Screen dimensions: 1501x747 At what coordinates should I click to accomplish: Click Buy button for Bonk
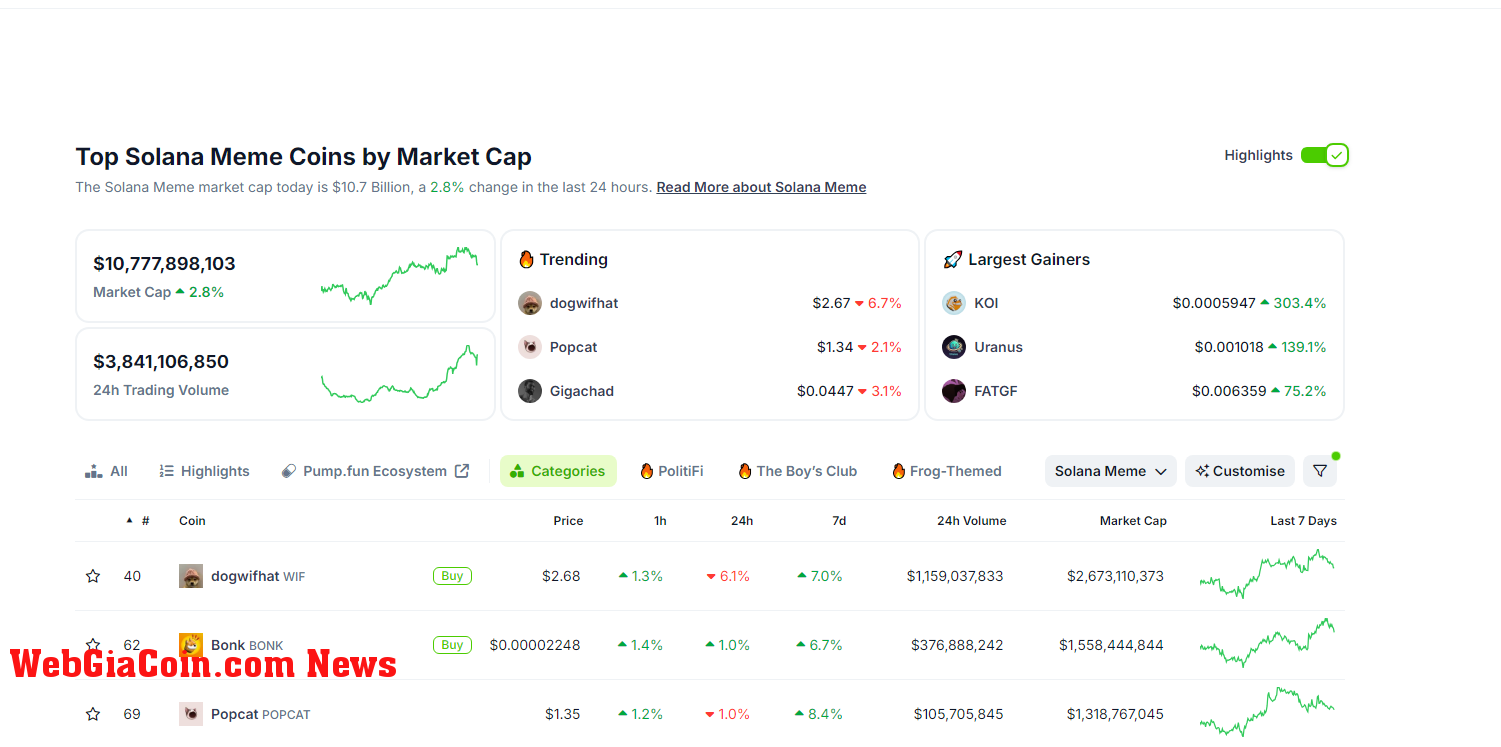452,645
